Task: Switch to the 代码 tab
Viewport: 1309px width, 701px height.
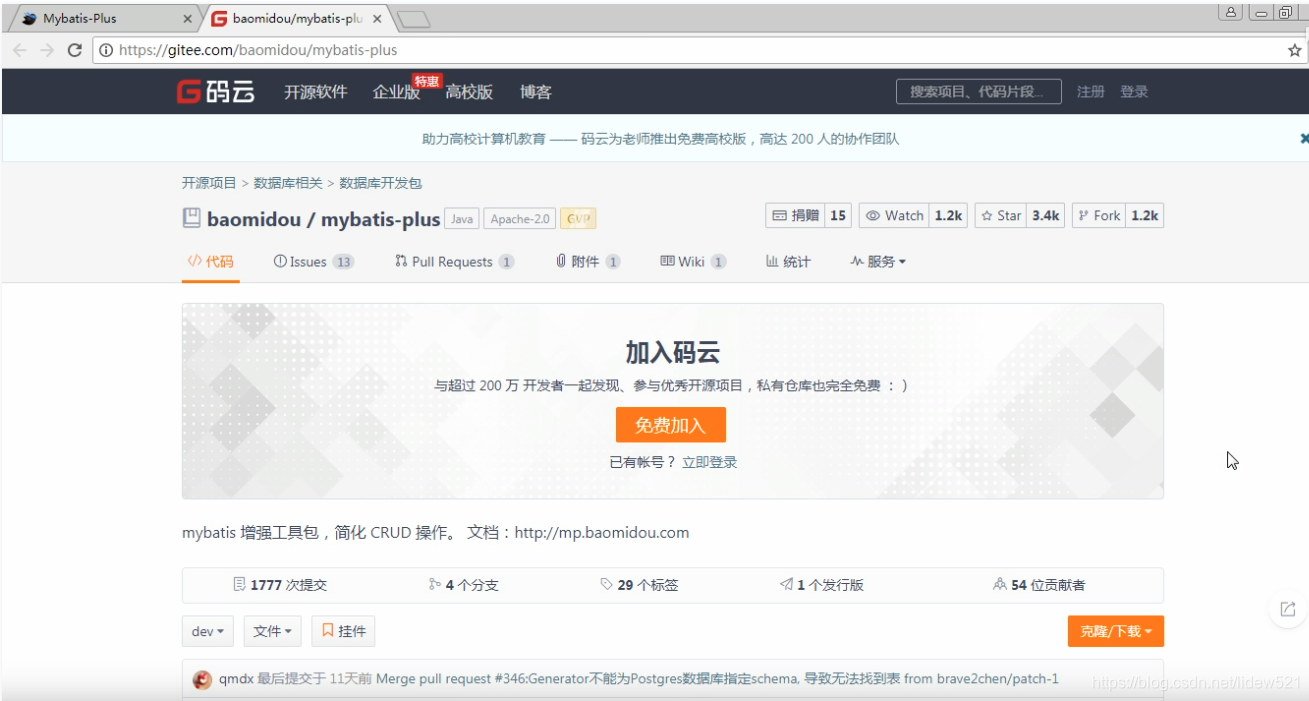Action: 210,261
